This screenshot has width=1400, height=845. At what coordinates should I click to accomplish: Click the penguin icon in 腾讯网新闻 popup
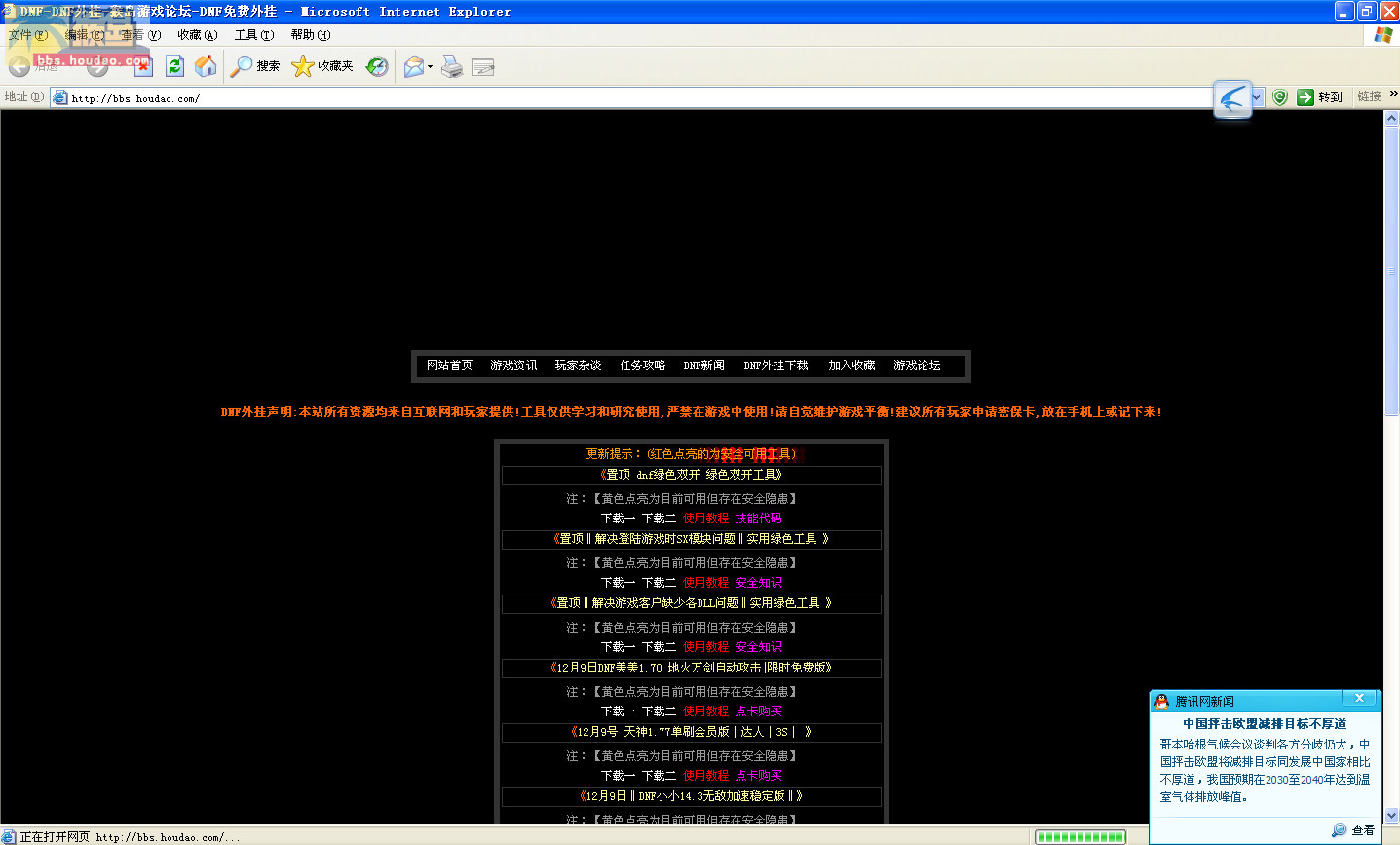click(x=1161, y=701)
